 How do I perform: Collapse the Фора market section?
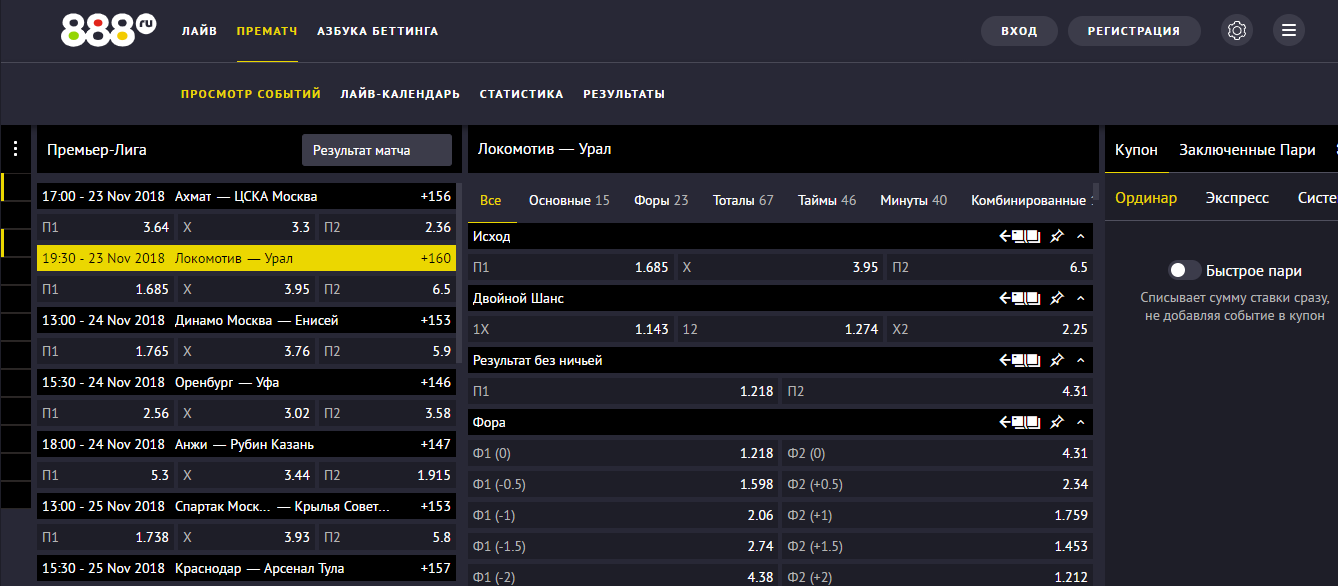1080,423
